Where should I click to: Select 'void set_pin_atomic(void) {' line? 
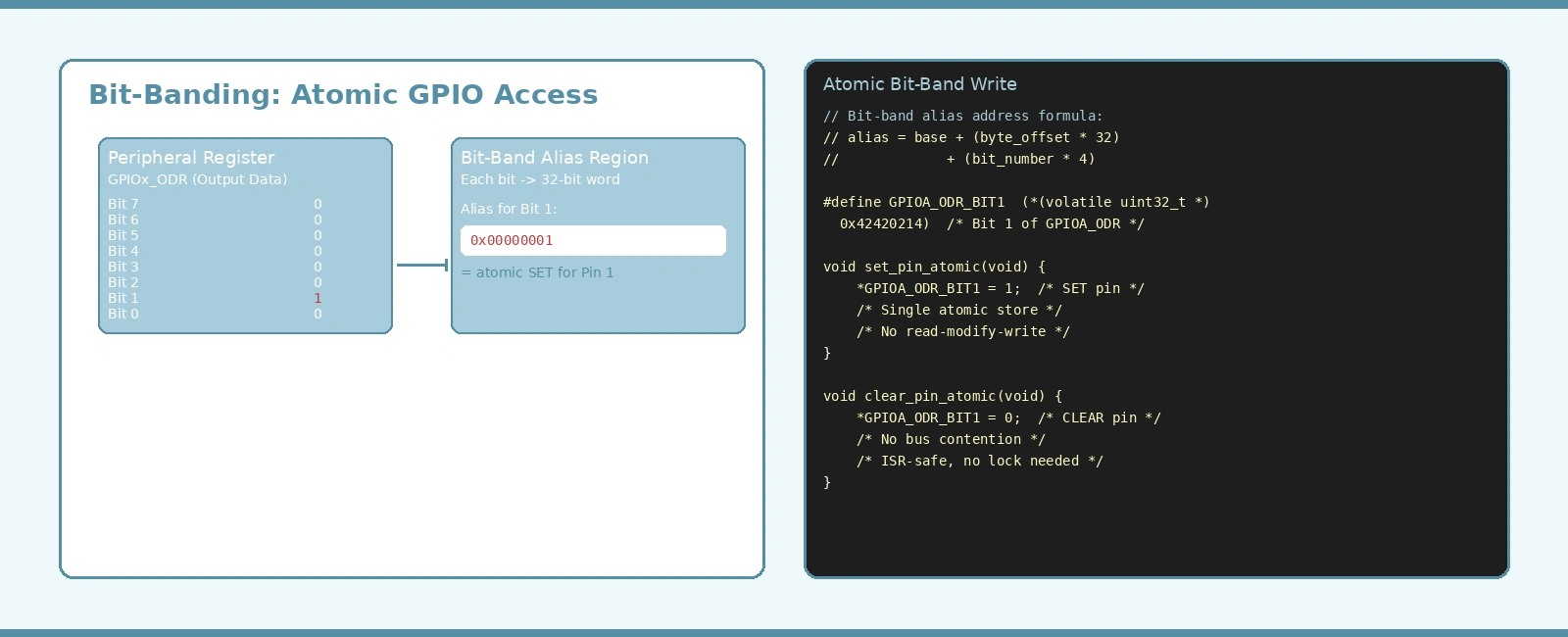934,267
